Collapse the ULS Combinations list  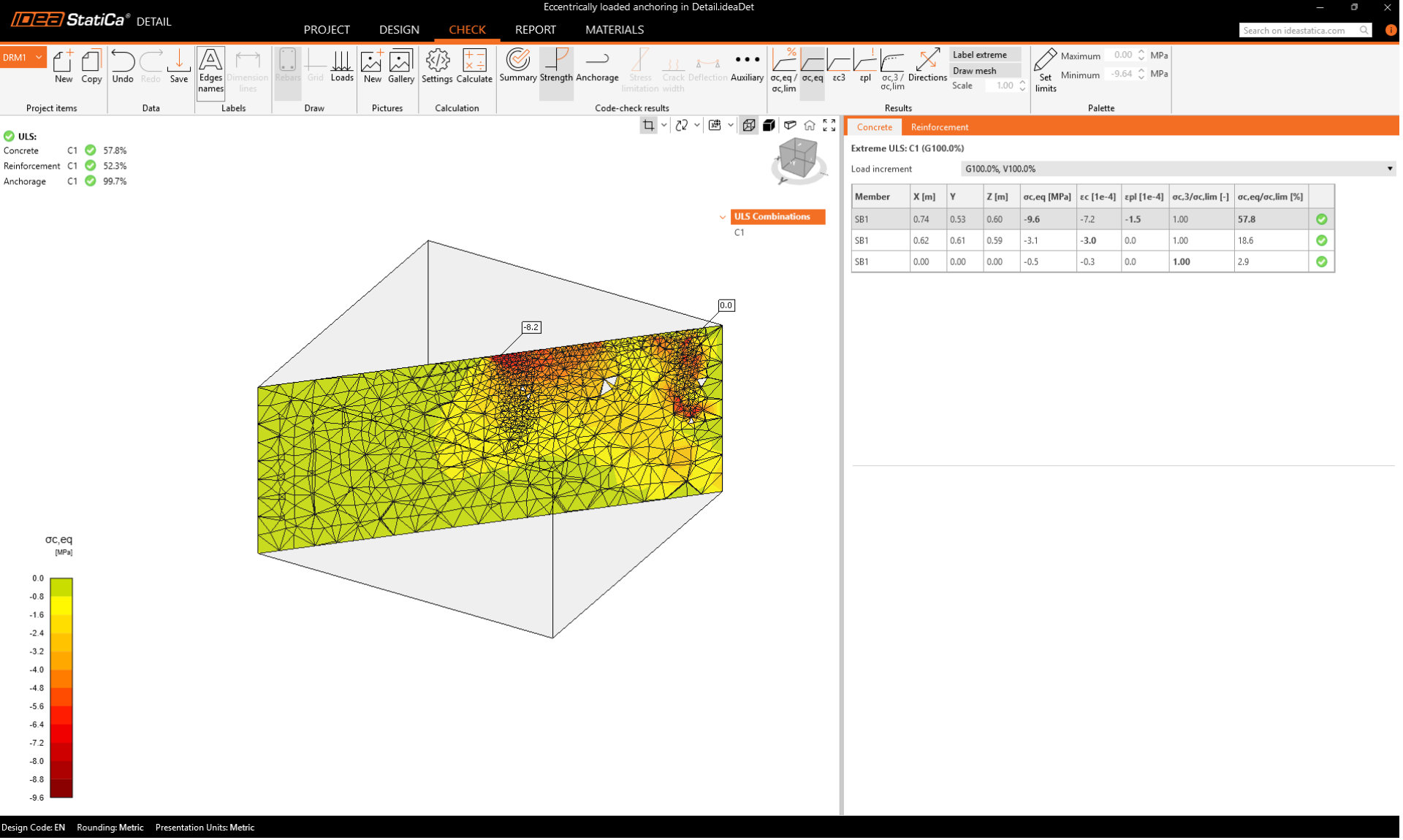(723, 217)
